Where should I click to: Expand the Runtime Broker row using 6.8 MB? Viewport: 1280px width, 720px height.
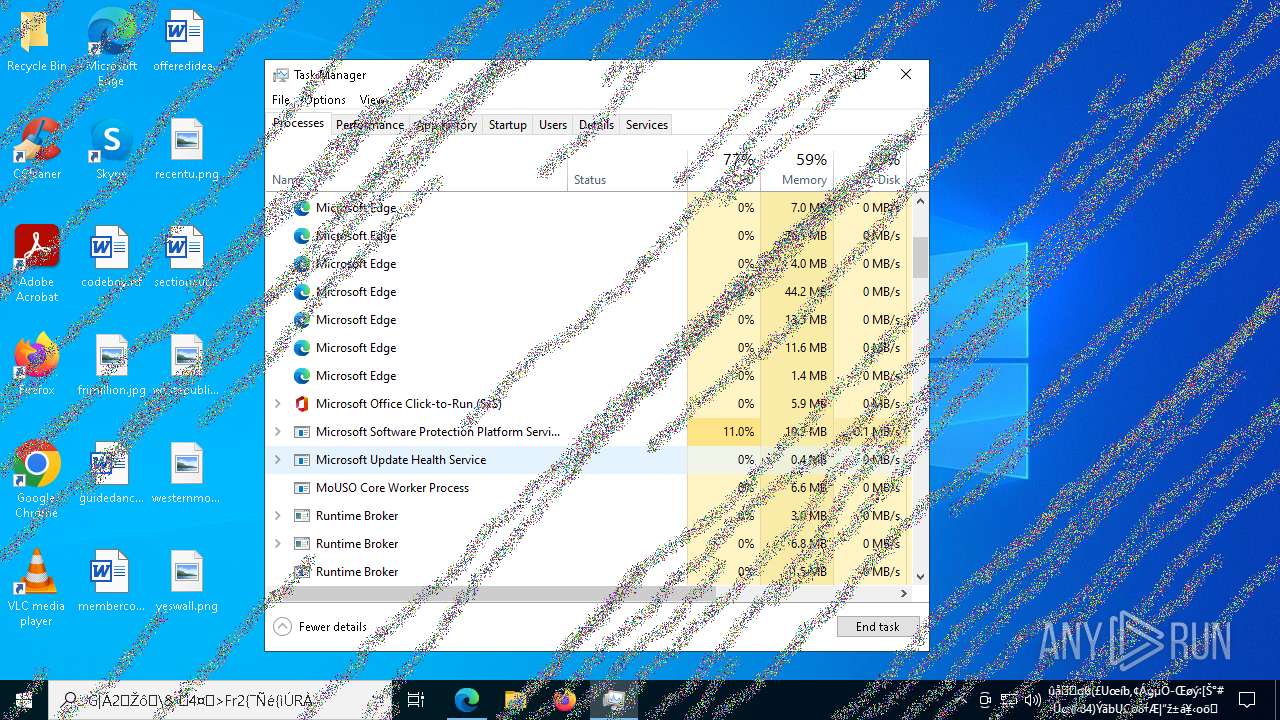[278, 544]
